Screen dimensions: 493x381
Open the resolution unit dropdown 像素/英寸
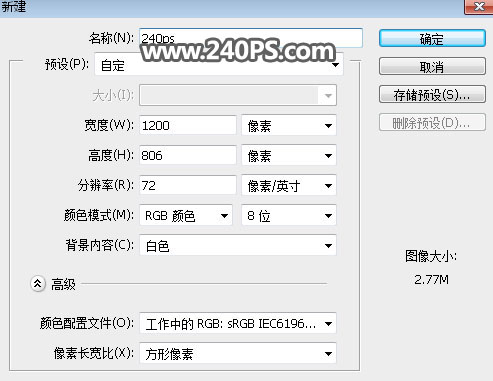pyautogui.click(x=289, y=185)
